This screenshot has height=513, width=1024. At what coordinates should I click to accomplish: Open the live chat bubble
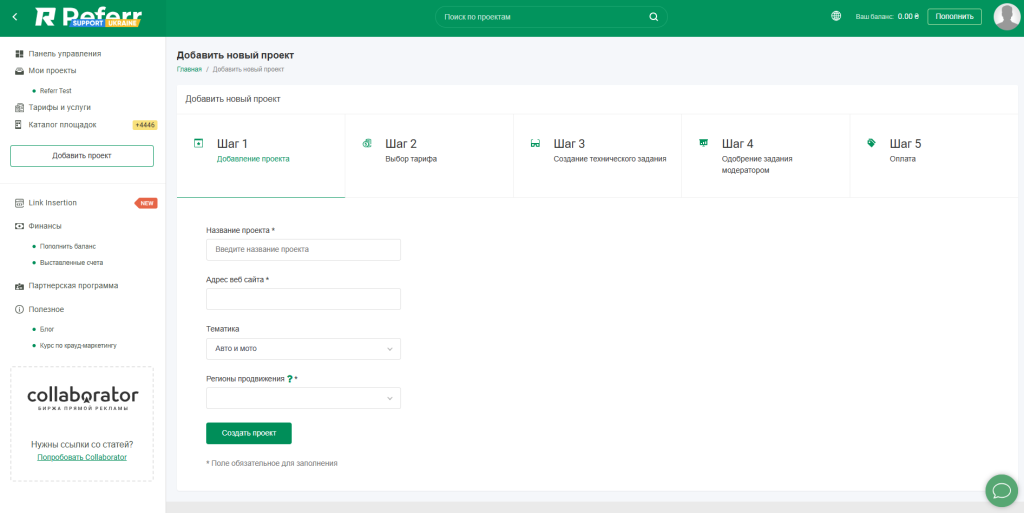[1001, 490]
